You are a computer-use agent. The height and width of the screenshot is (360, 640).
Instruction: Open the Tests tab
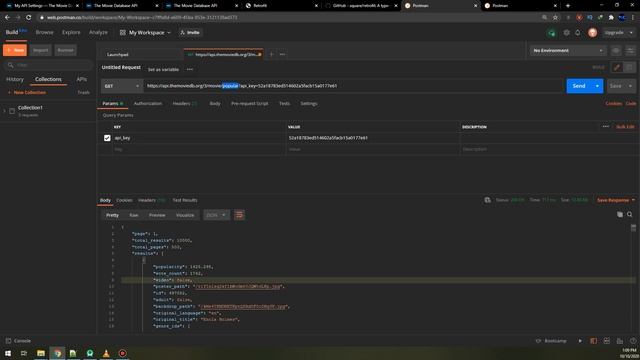point(284,104)
